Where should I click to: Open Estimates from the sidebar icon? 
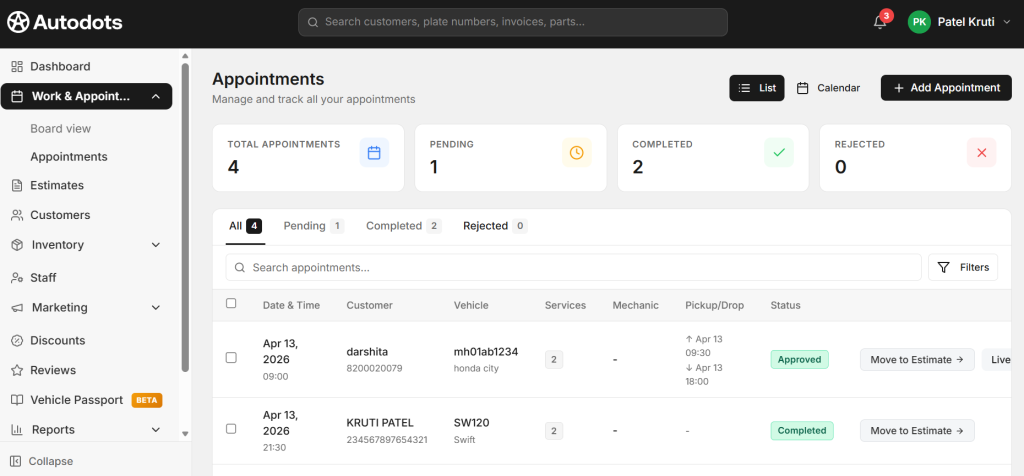tap(17, 185)
